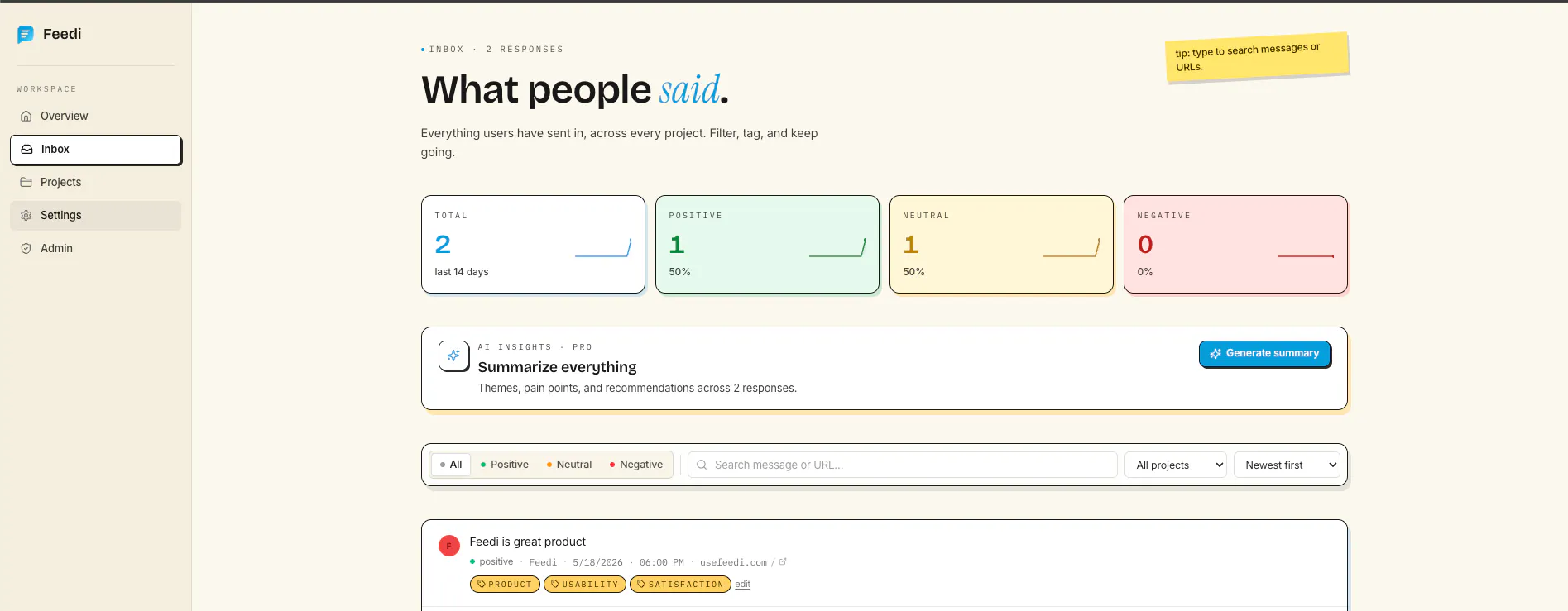Image resolution: width=1568 pixels, height=611 pixels.
Task: Click the Feedi brand name text
Action: point(62,34)
